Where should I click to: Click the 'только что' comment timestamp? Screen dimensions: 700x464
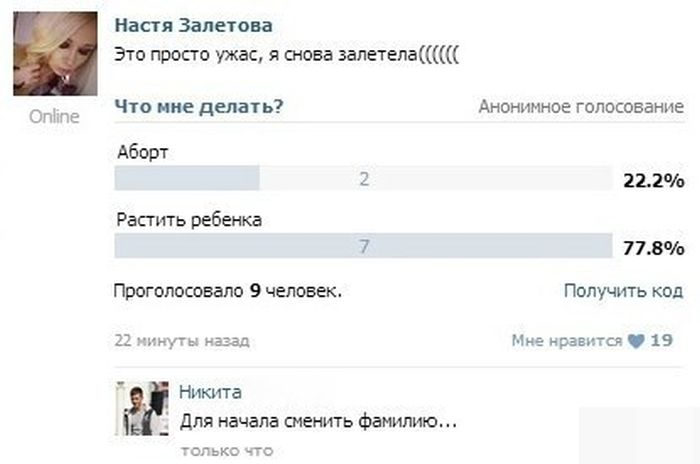pos(227,451)
